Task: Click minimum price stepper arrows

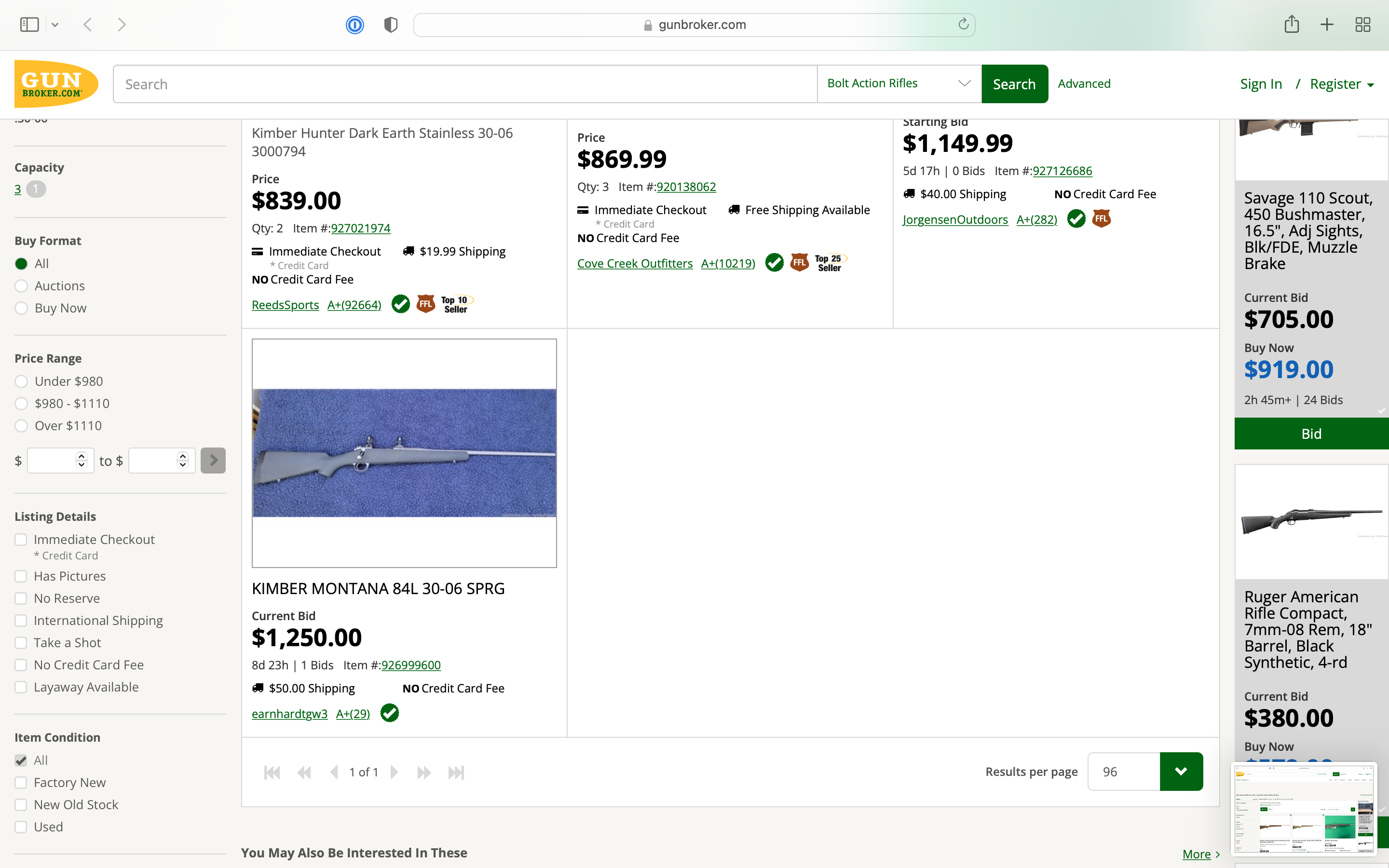Action: 82,460
